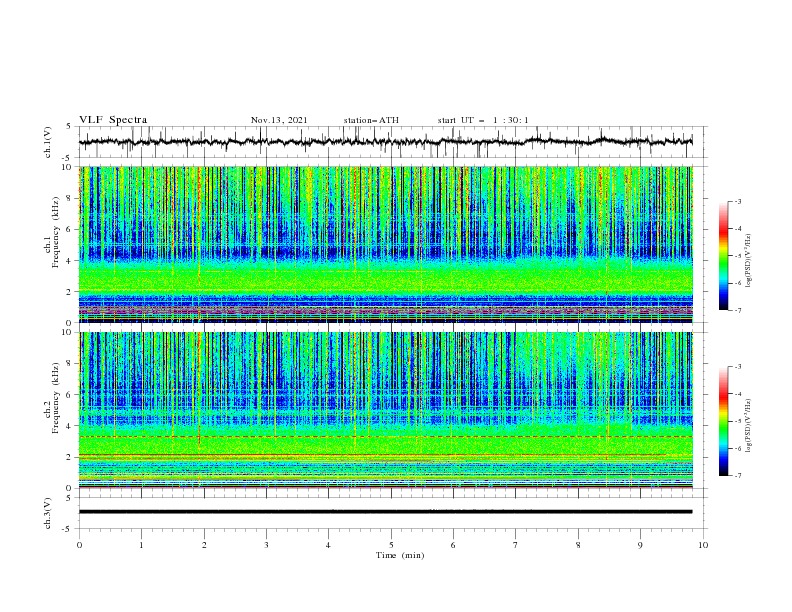The height and width of the screenshot is (612, 792).
Task: Click time axis tick label "2"
Action: [x=204, y=545]
